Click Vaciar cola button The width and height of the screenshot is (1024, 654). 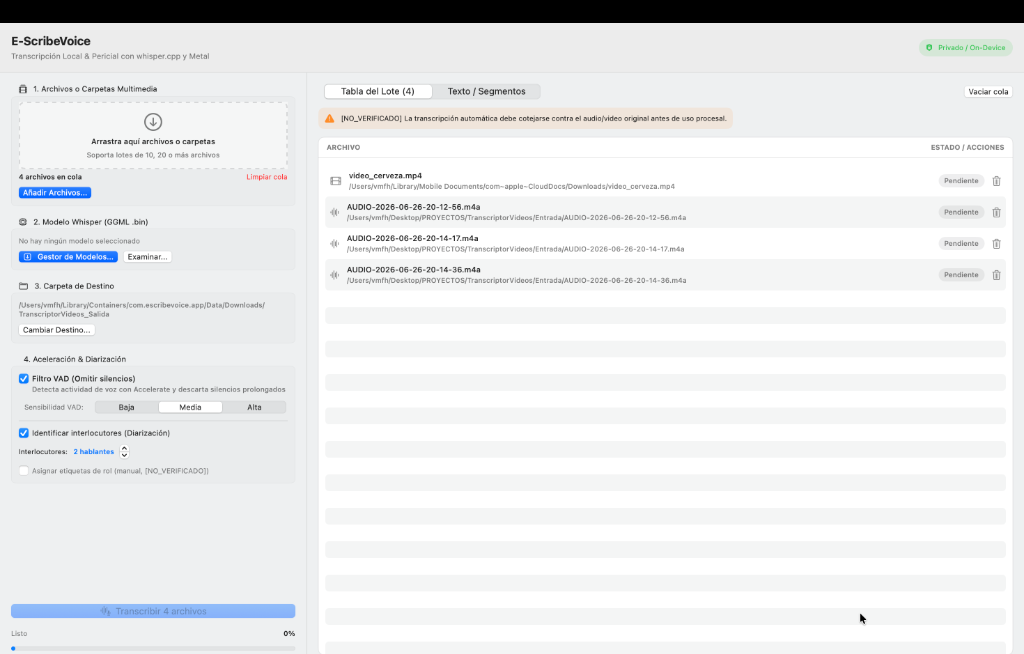point(988,91)
